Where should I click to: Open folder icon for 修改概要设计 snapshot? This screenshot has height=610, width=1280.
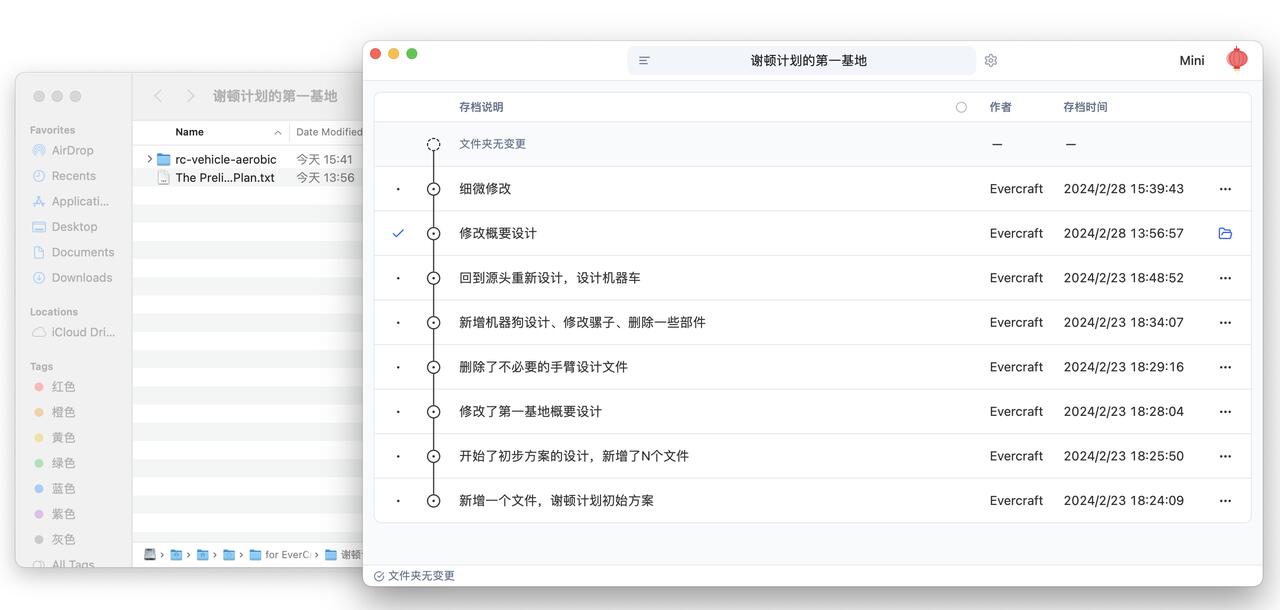click(x=1225, y=233)
